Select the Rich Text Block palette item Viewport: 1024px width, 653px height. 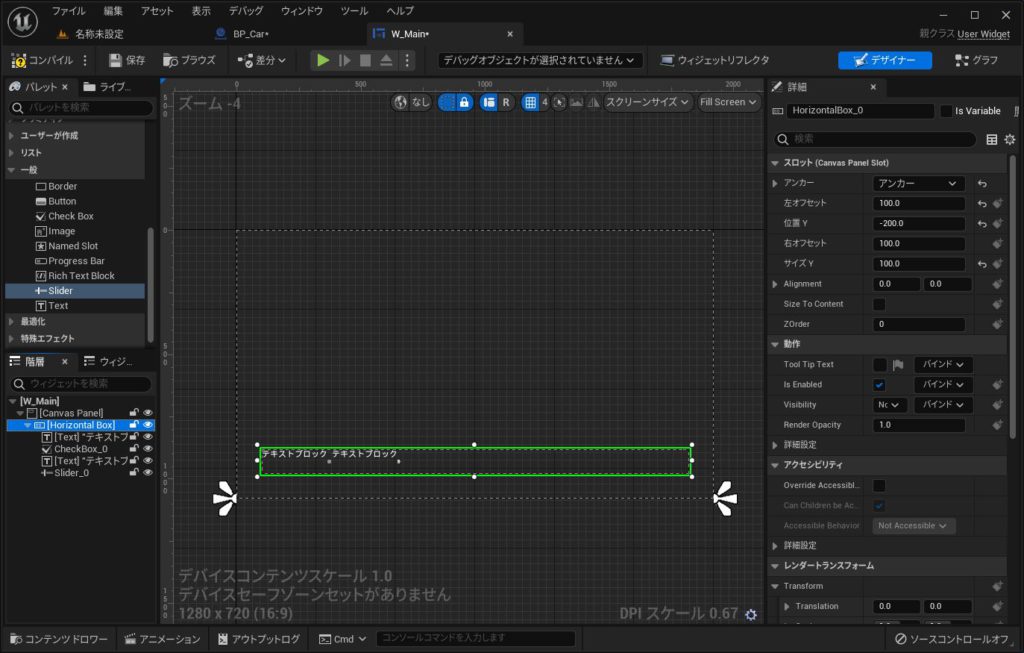(x=74, y=276)
